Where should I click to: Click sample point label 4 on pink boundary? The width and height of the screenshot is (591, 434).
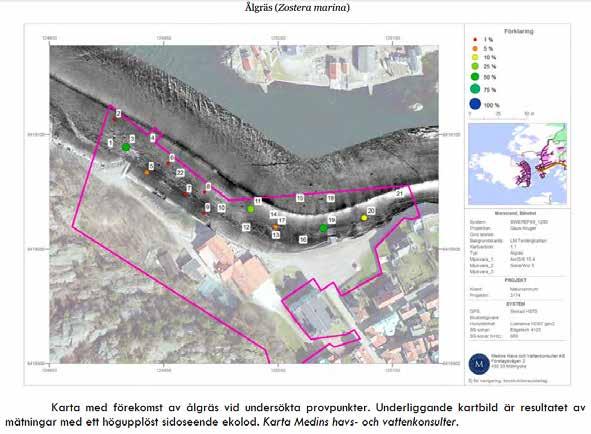[153, 138]
